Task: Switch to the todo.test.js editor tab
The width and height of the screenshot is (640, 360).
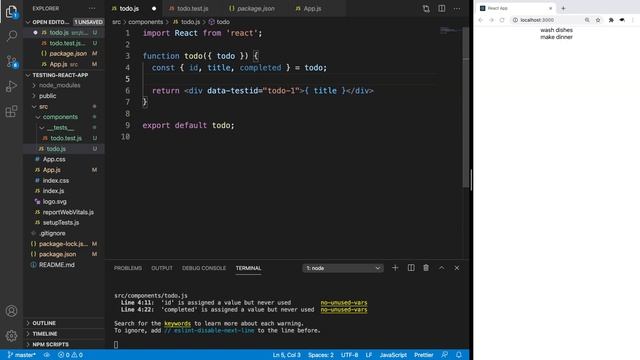Action: point(192,9)
